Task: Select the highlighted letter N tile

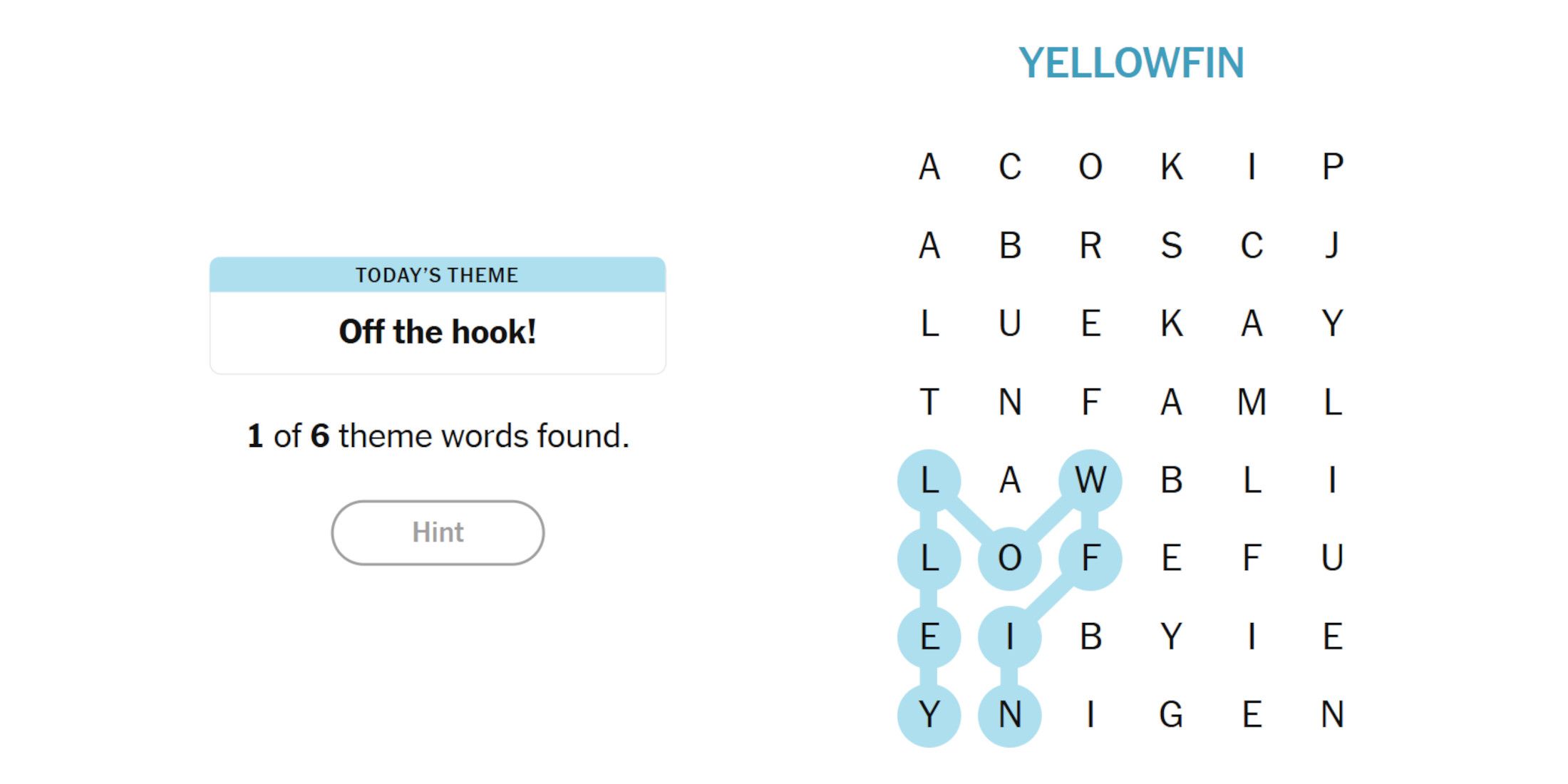Action: tap(1010, 714)
